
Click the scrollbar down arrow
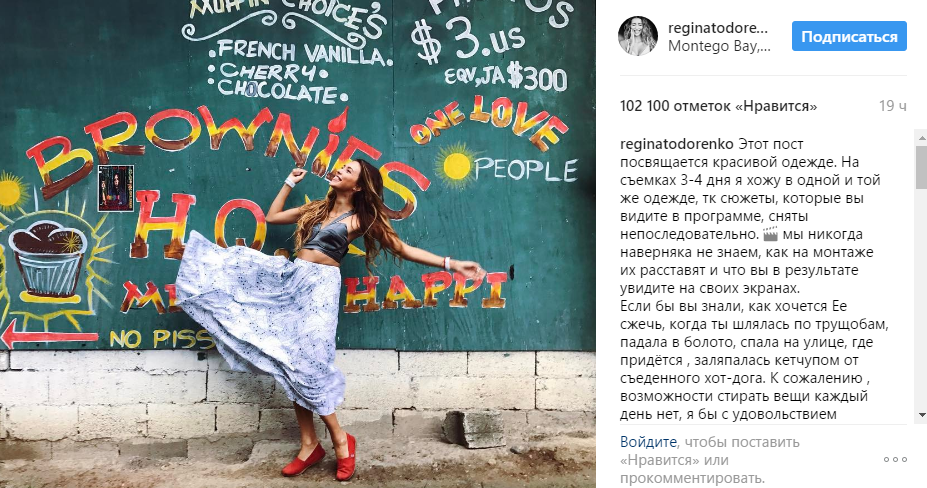(921, 415)
